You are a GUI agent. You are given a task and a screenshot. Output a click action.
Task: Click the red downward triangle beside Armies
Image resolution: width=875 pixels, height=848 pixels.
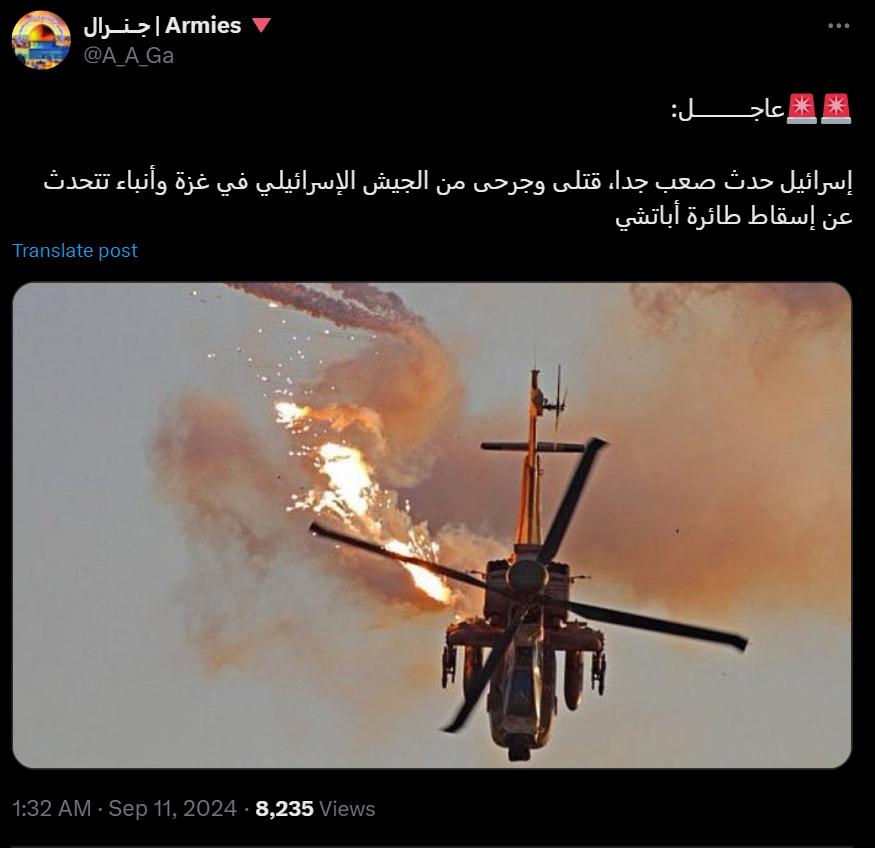click(261, 25)
